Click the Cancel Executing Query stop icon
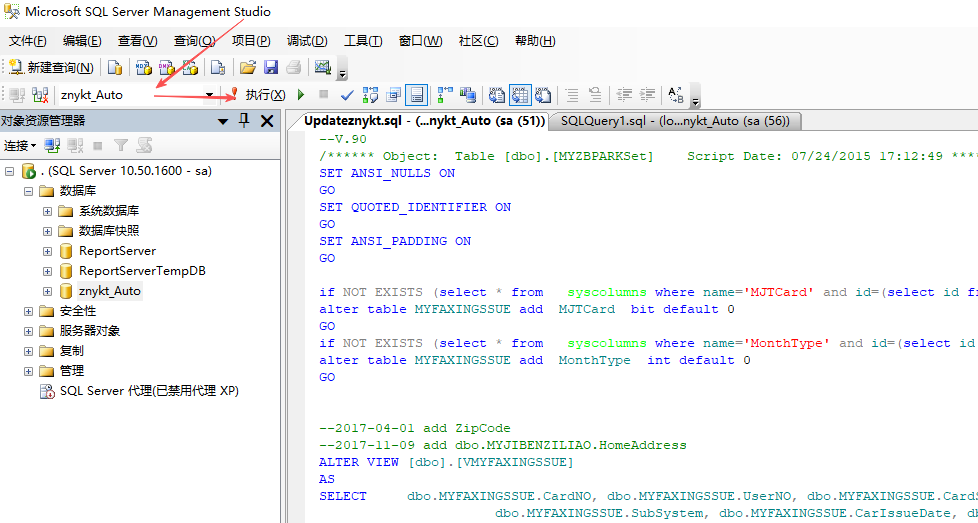978x523 pixels. (323, 95)
